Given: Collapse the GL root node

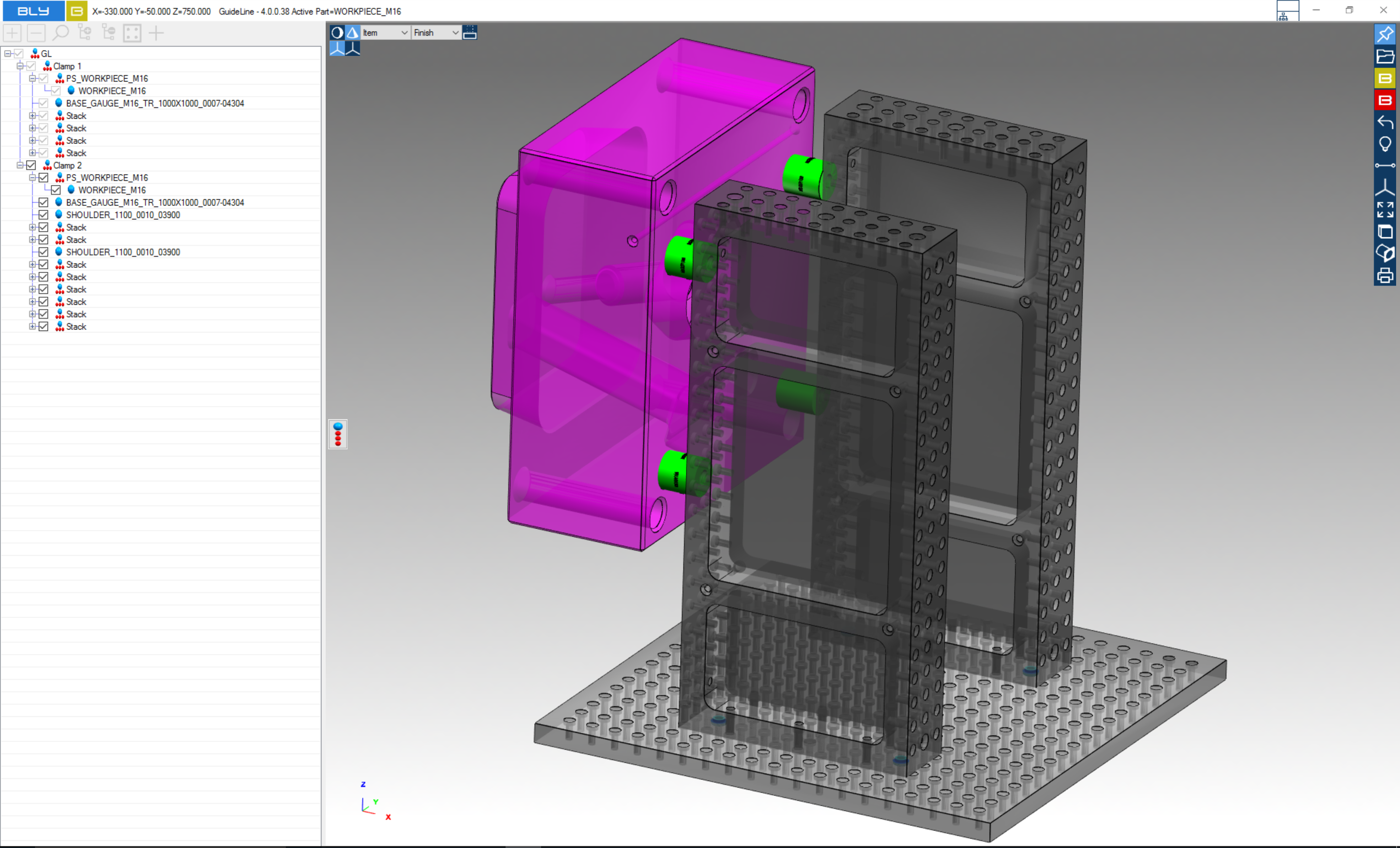Looking at the screenshot, I should [7, 53].
